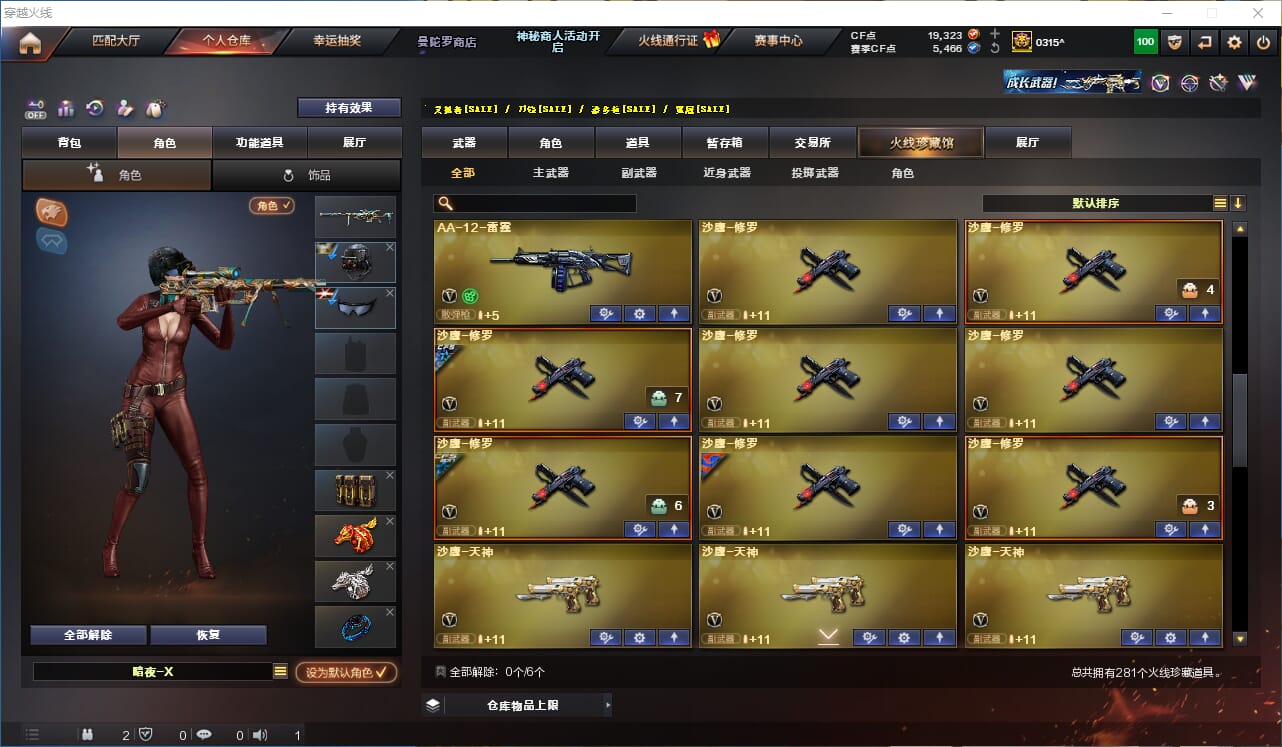Click the power exit icon
This screenshot has height=747, width=1282.
click(1264, 42)
